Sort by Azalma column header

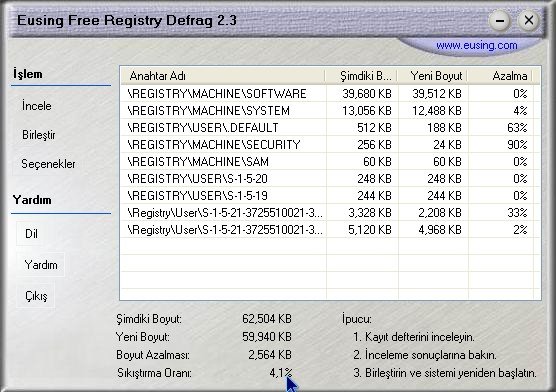500,76
